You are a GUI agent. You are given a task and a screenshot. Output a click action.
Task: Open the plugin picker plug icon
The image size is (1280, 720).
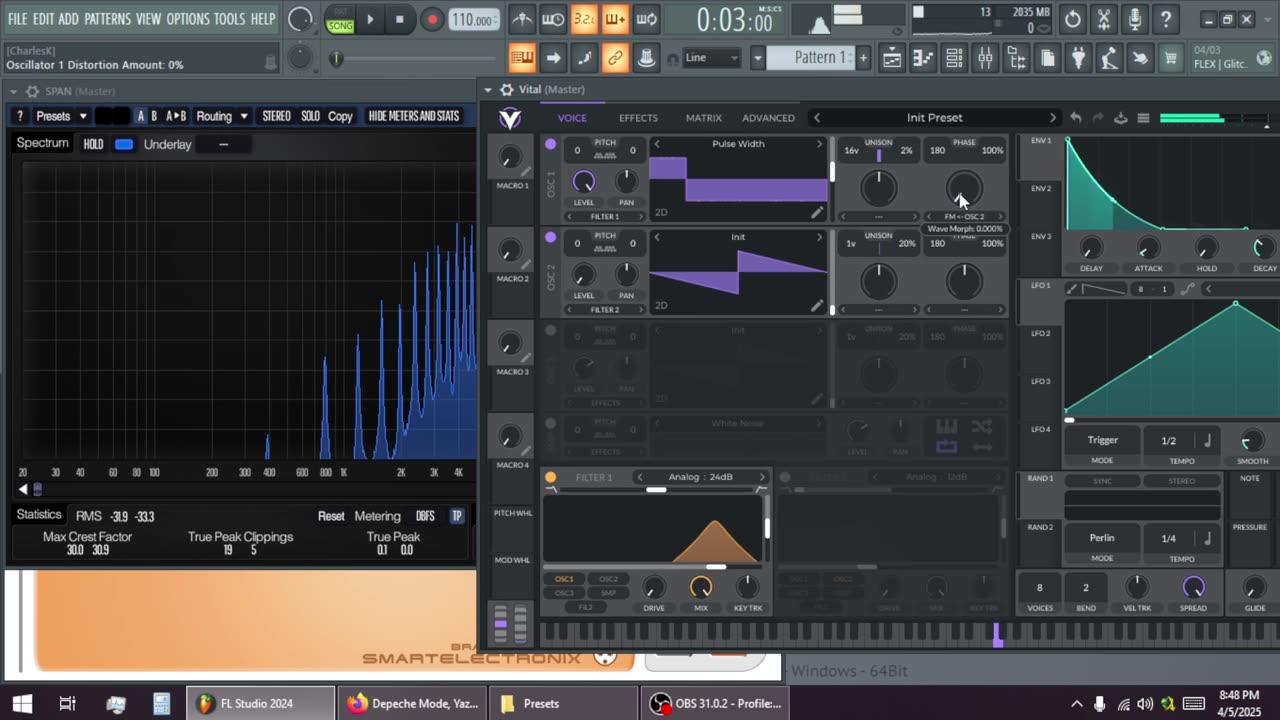coord(1078,58)
